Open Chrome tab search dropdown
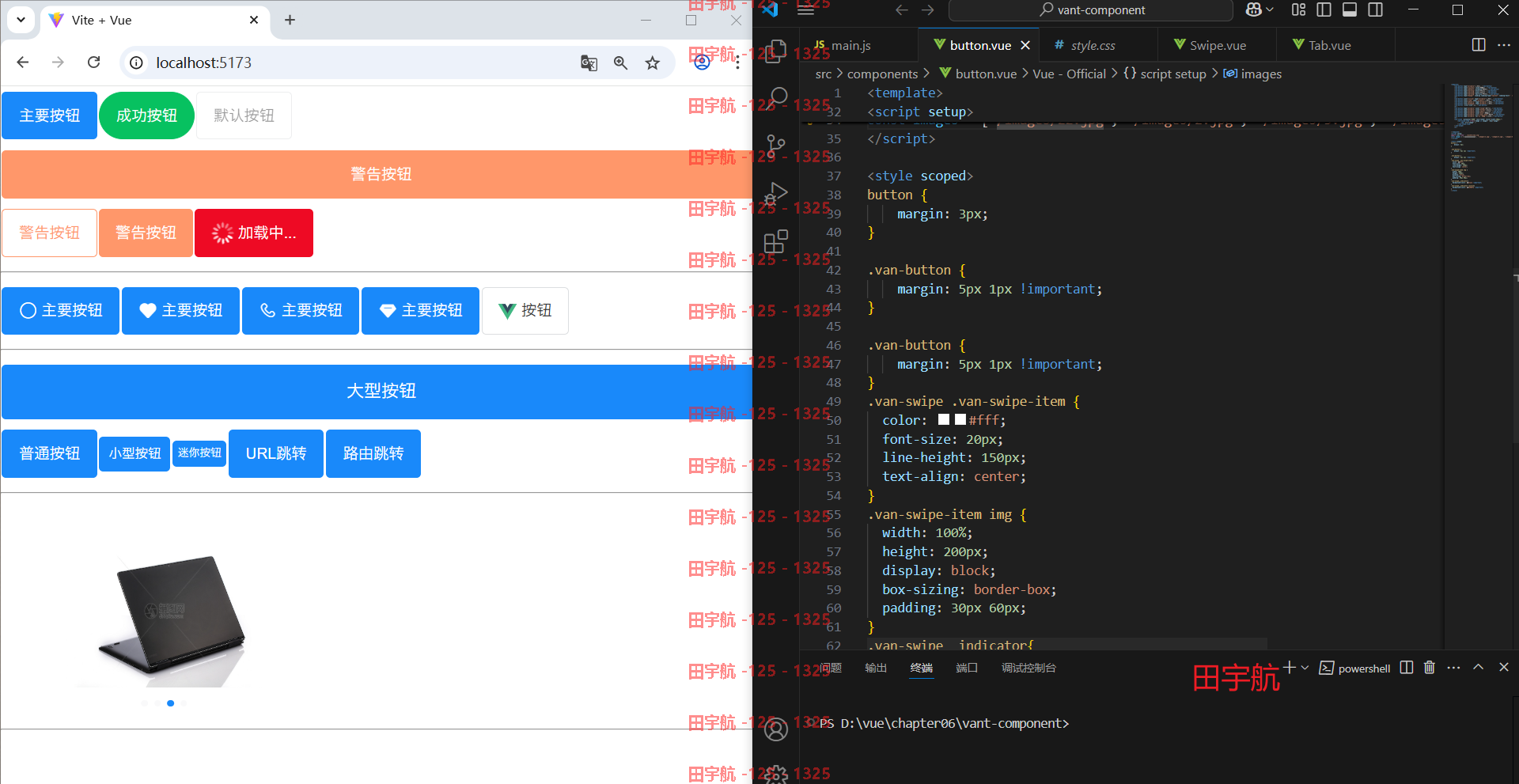This screenshot has height=784, width=1519. [21, 20]
